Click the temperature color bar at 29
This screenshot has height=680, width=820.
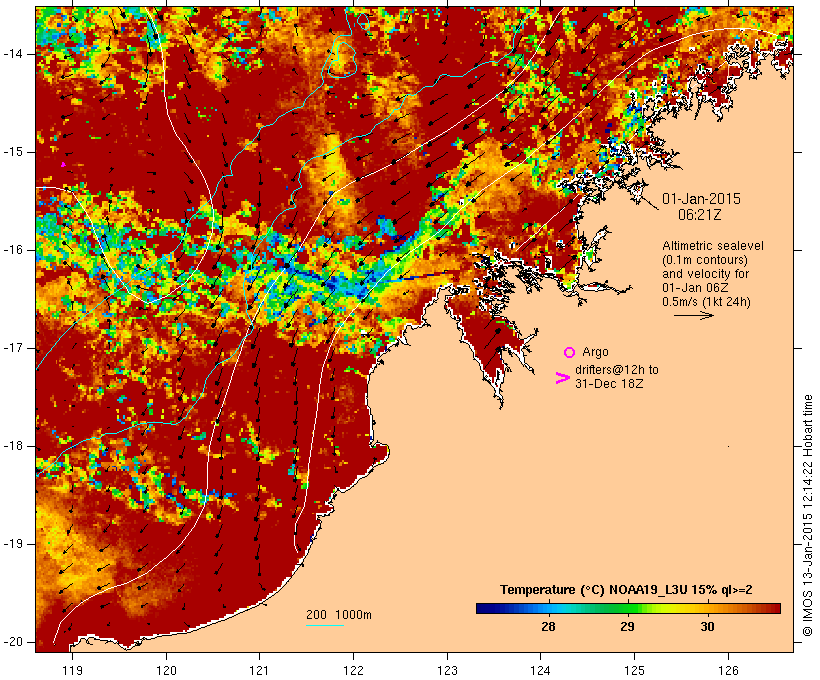click(x=628, y=608)
